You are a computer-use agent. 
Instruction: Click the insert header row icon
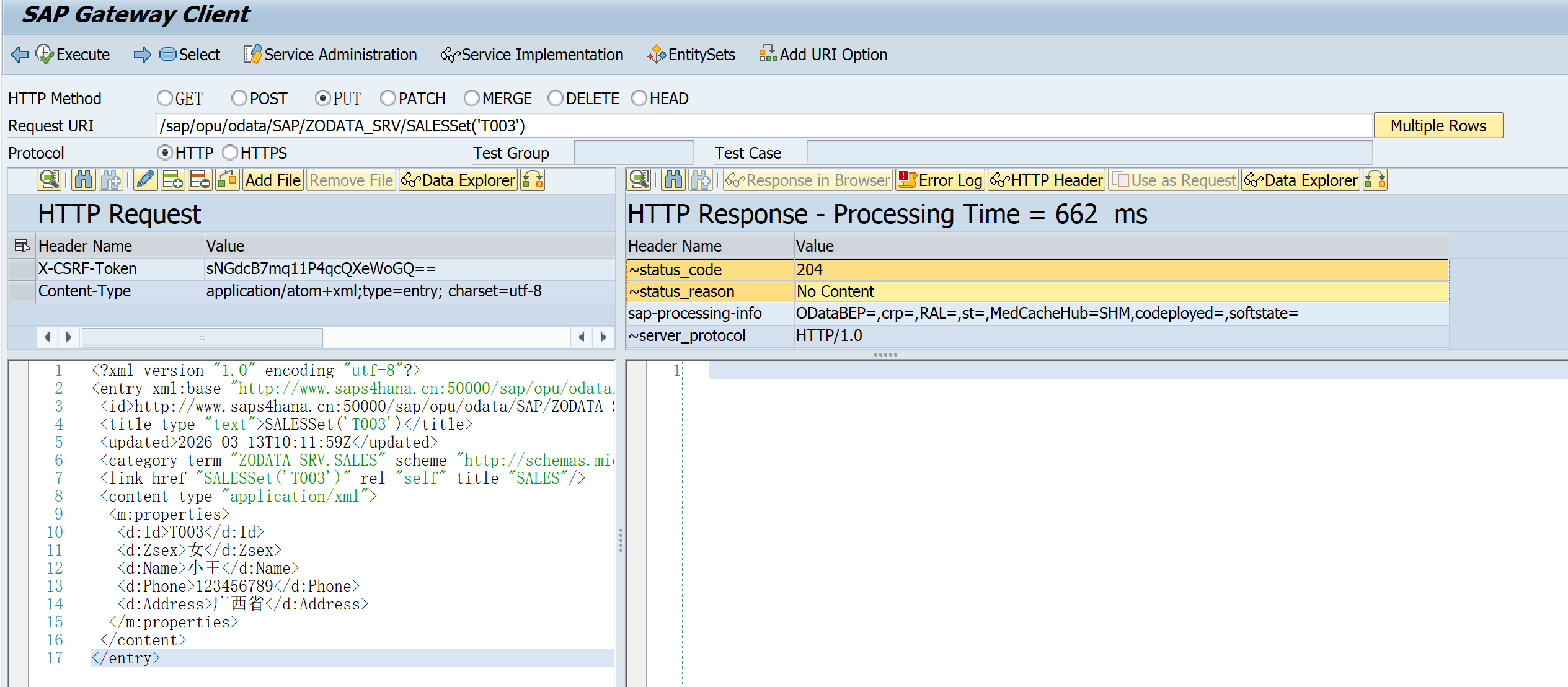[172, 180]
